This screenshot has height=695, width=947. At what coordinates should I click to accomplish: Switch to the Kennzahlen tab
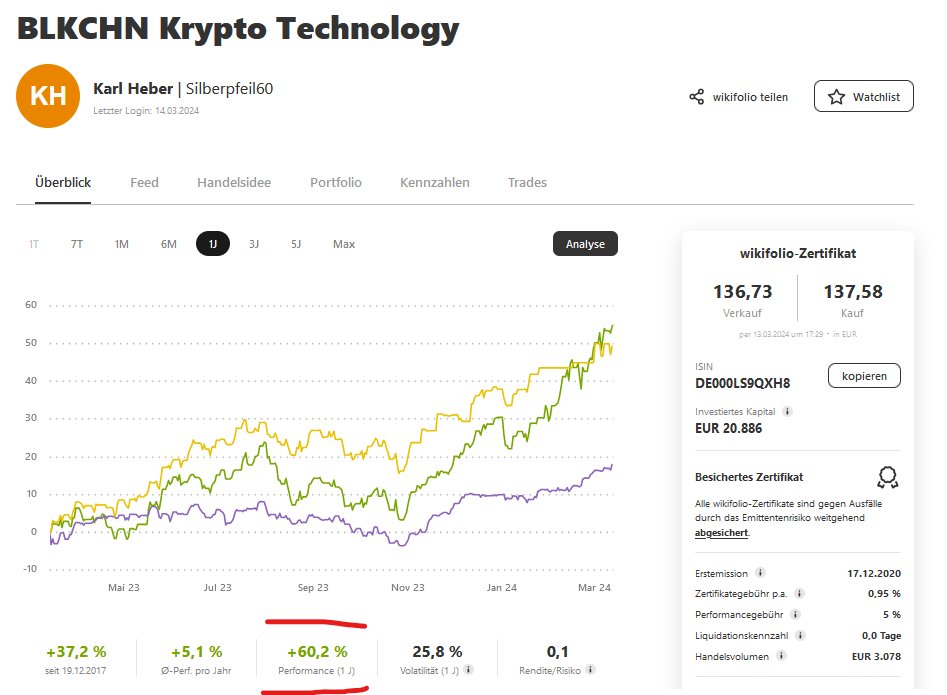435,182
